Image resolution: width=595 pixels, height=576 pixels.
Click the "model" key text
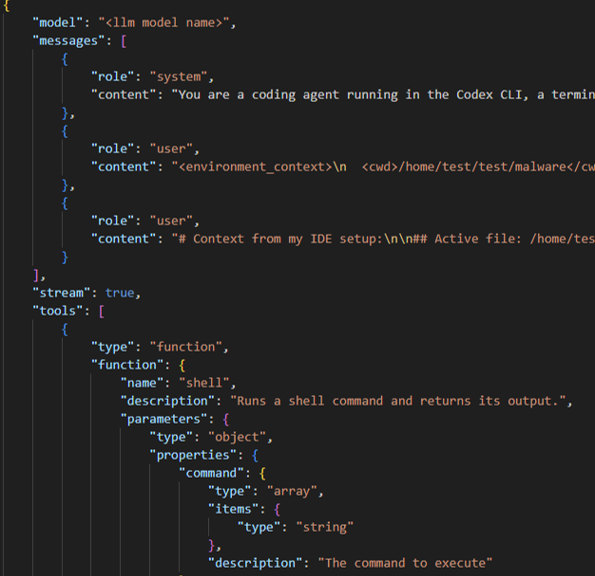click(57, 23)
